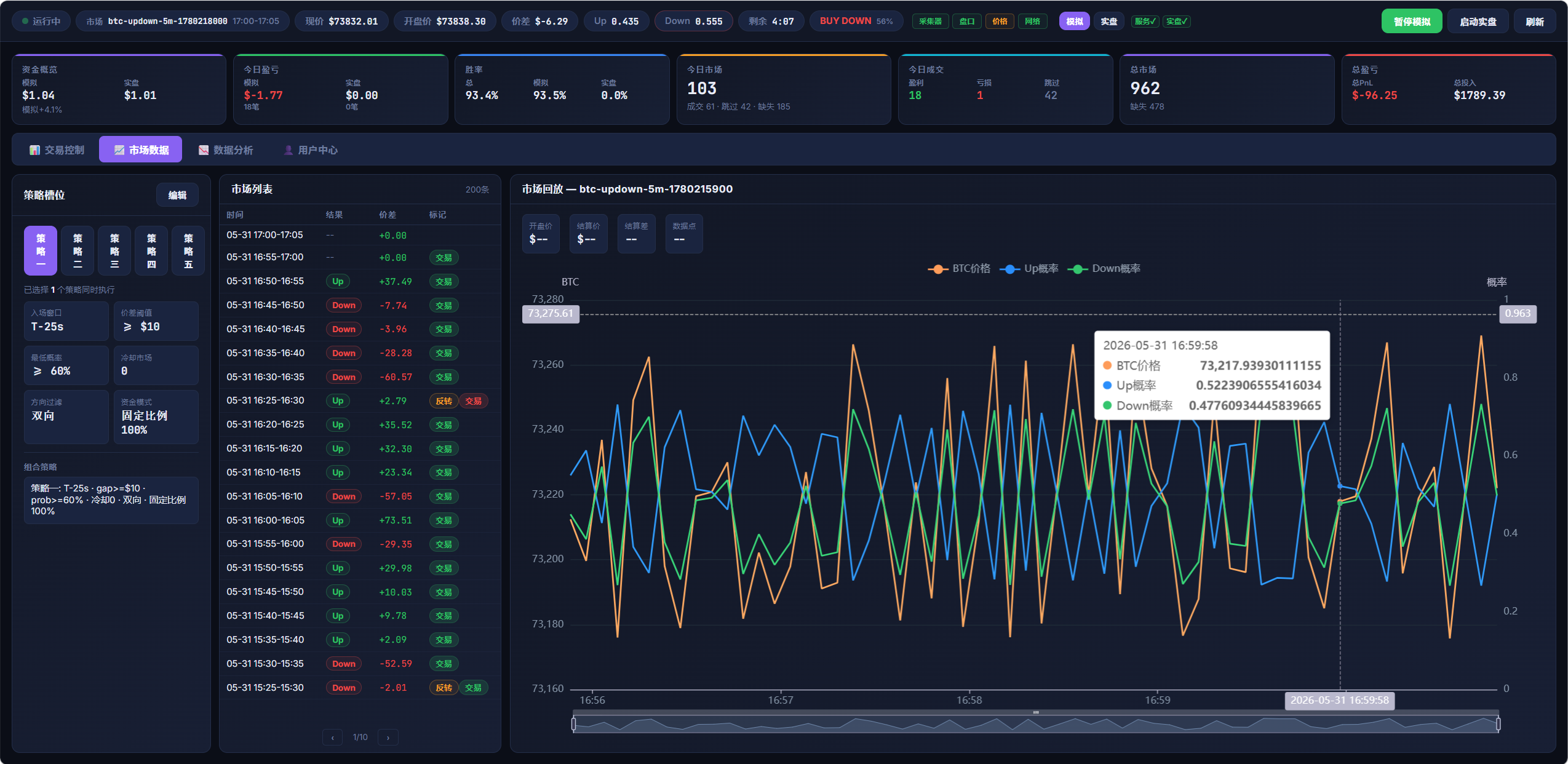The height and width of the screenshot is (764, 1568).
Task: Go to previous page of 市场列表
Action: pos(333,737)
